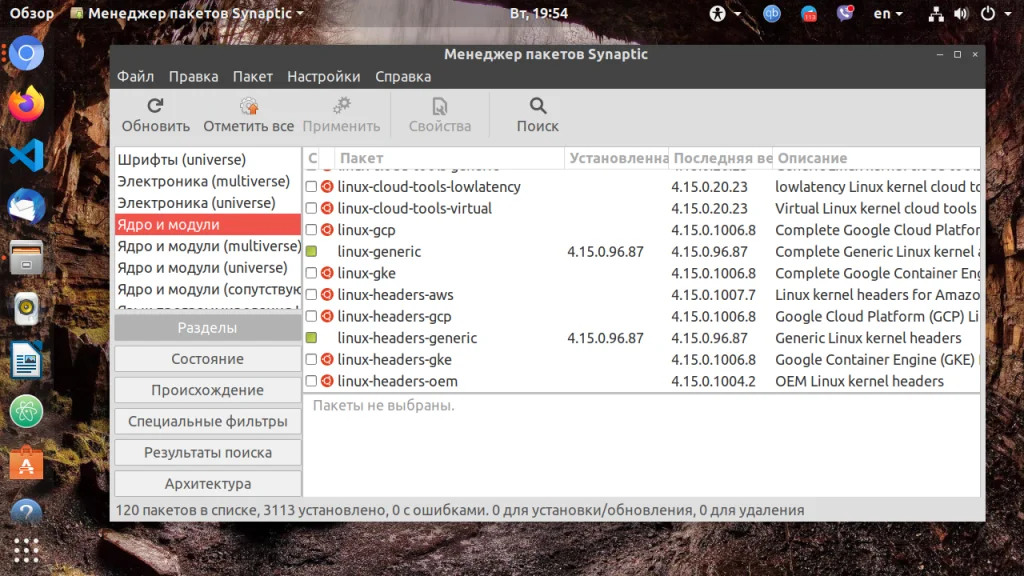Image resolution: width=1024 pixels, height=576 pixels.
Task: Mark the linux-gcp package checkbox
Action: tap(312, 230)
